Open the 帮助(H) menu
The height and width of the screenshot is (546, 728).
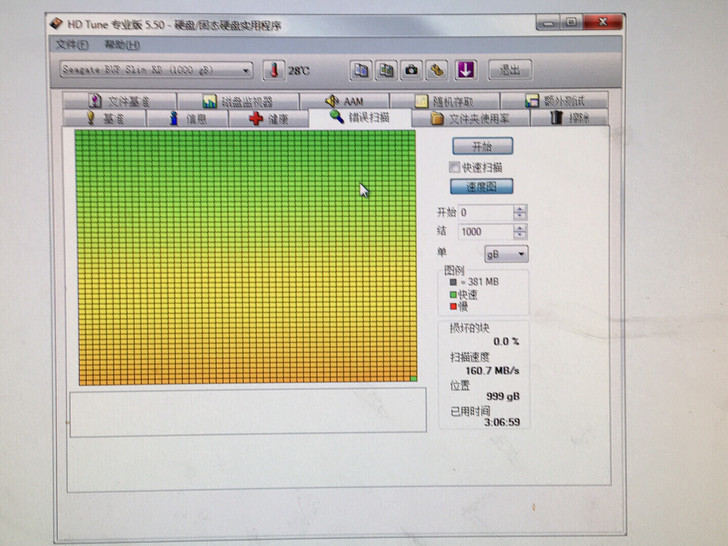122,45
